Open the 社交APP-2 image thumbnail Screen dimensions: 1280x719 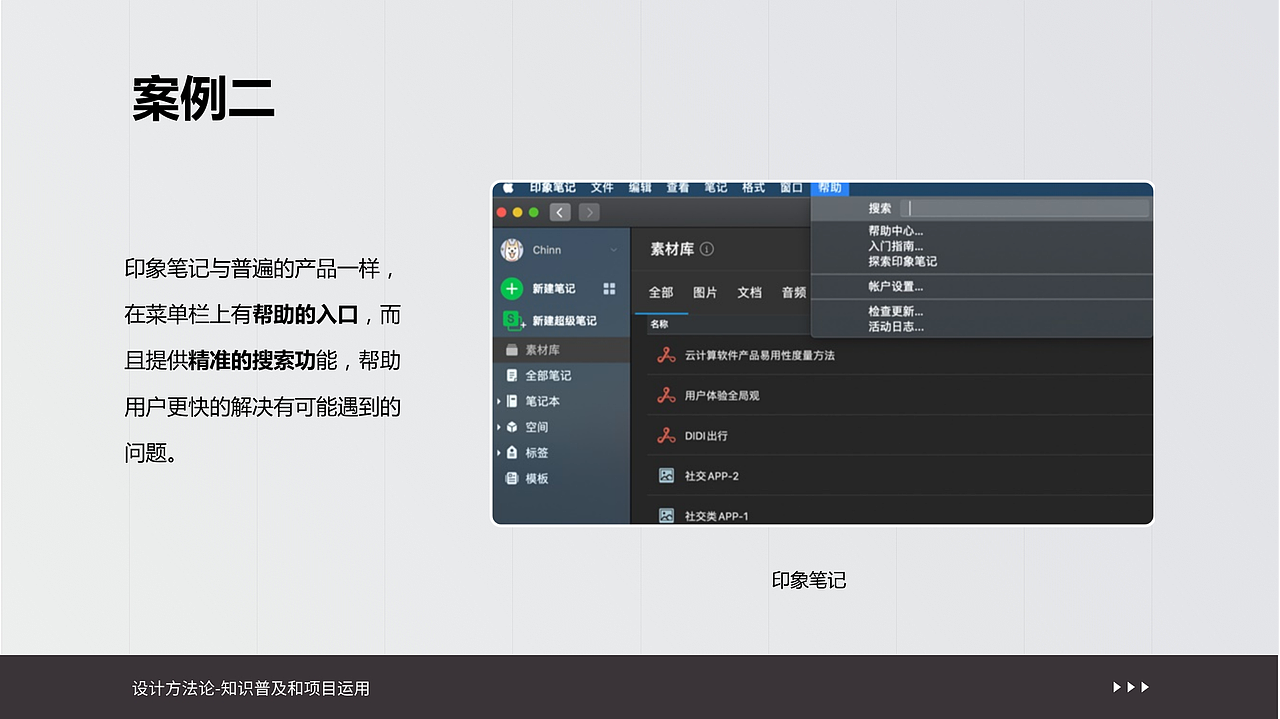[x=666, y=475]
